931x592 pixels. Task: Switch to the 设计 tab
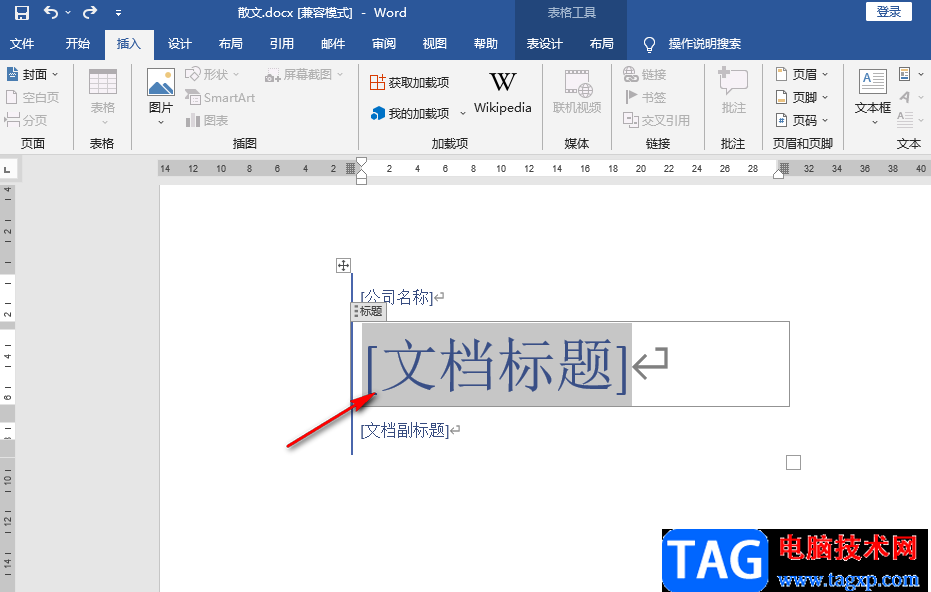179,43
